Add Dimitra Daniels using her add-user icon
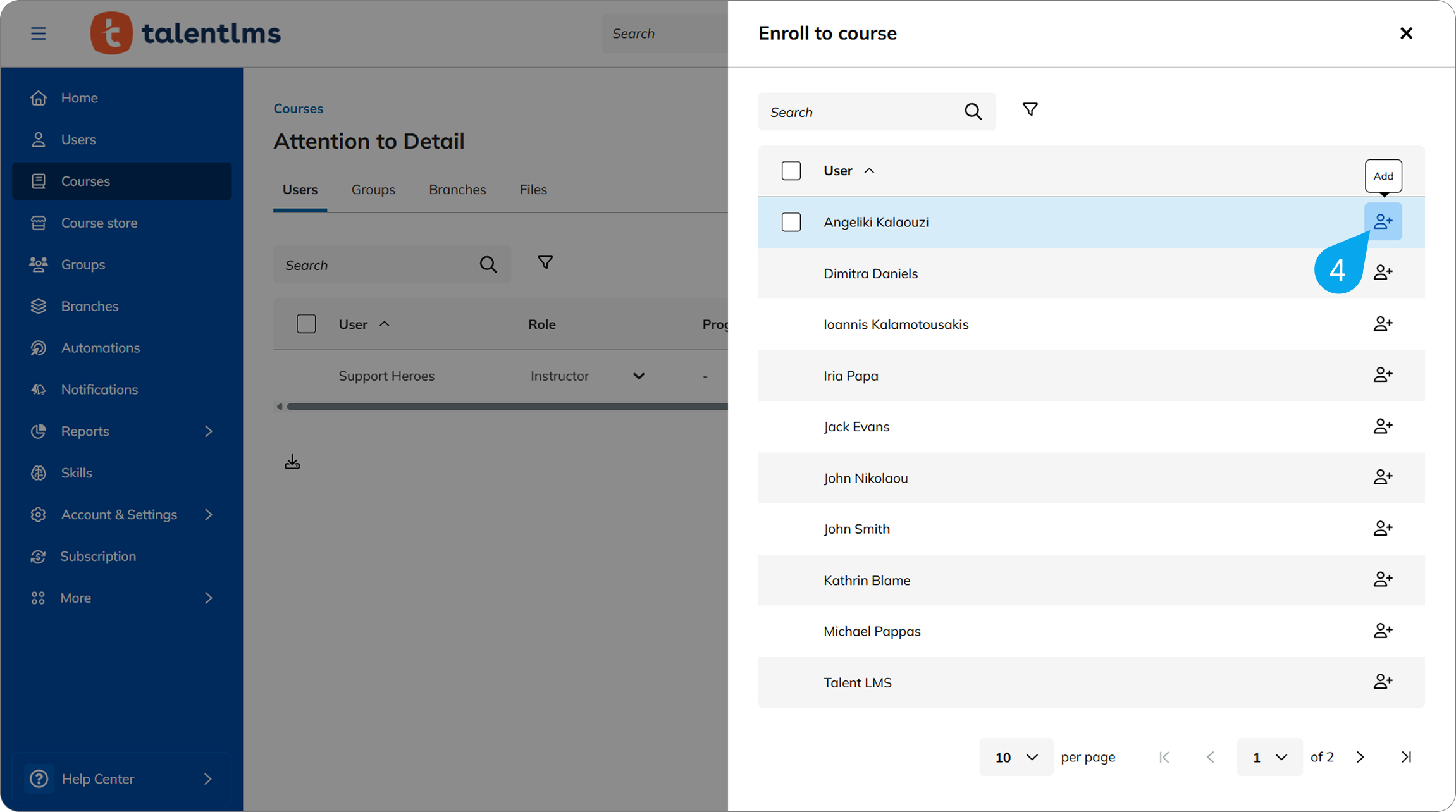1456x812 pixels. [1383, 272]
